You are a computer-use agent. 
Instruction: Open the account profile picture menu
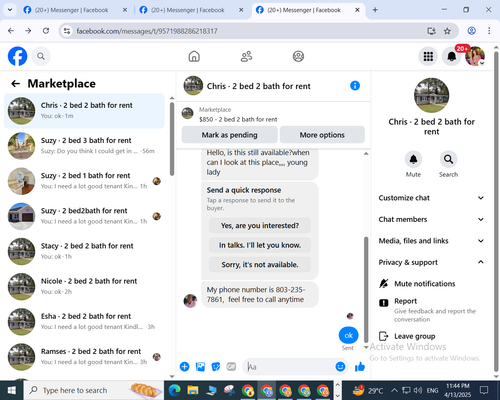[475, 56]
